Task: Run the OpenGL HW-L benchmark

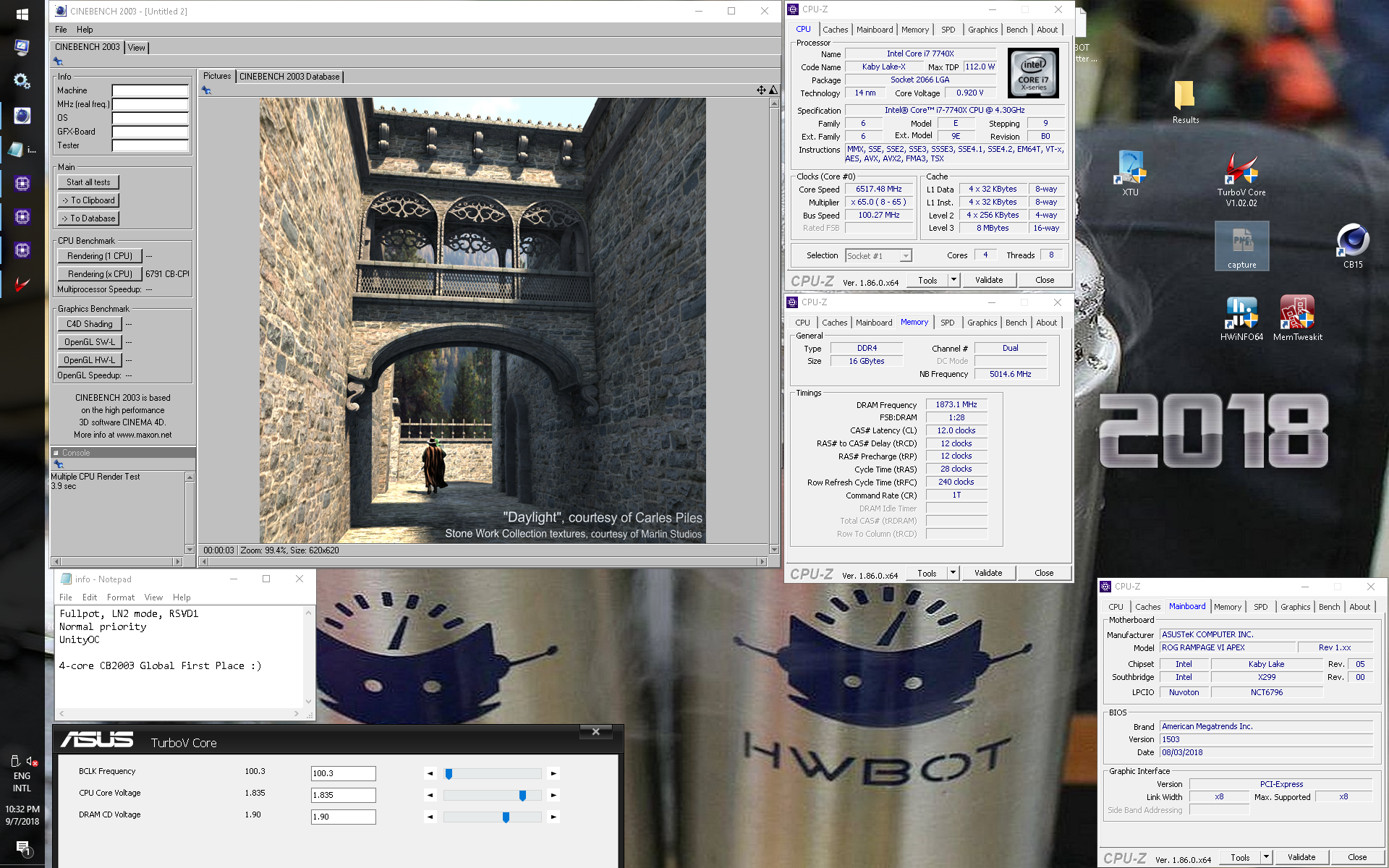Action: point(90,360)
